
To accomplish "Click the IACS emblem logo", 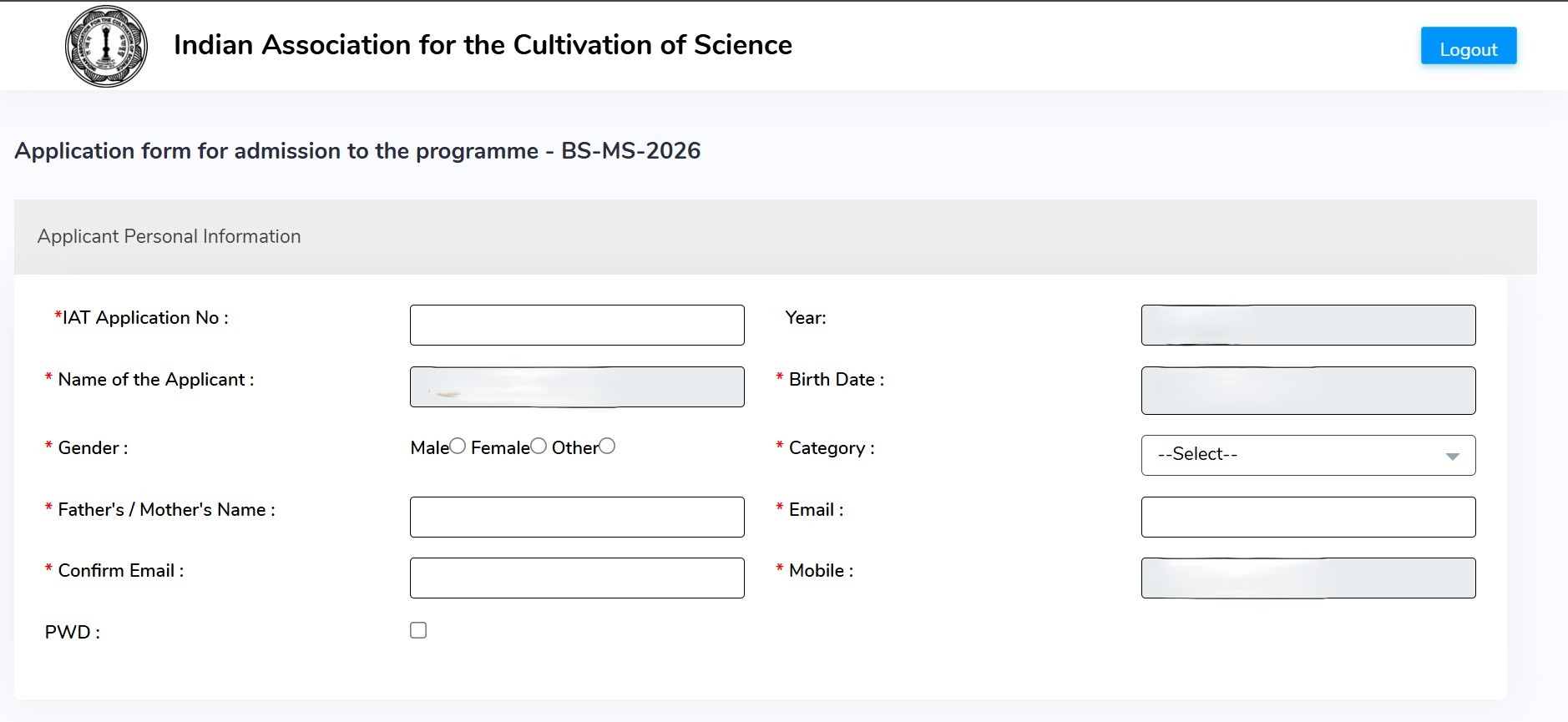I will 106,47.
